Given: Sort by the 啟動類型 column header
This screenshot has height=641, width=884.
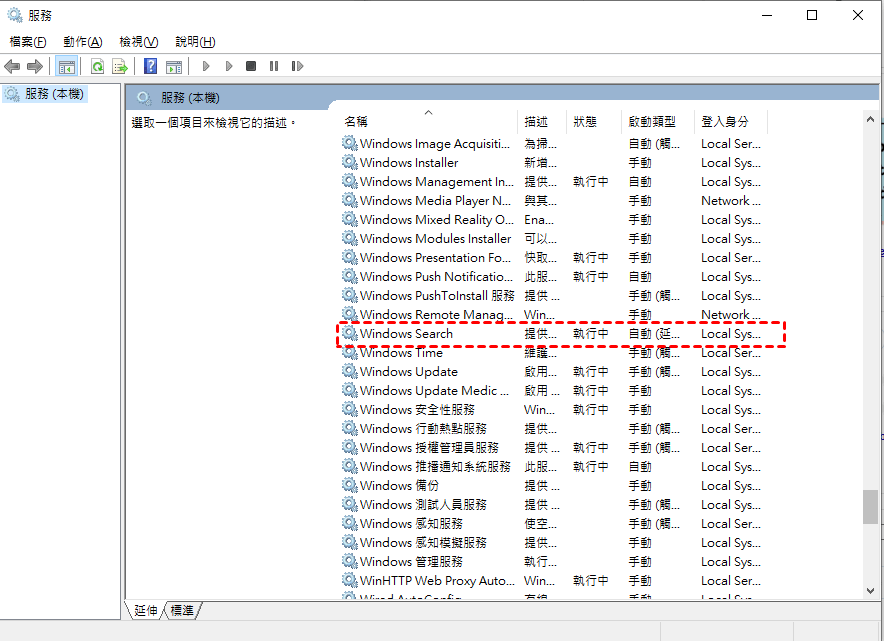Looking at the screenshot, I should click(x=658, y=121).
